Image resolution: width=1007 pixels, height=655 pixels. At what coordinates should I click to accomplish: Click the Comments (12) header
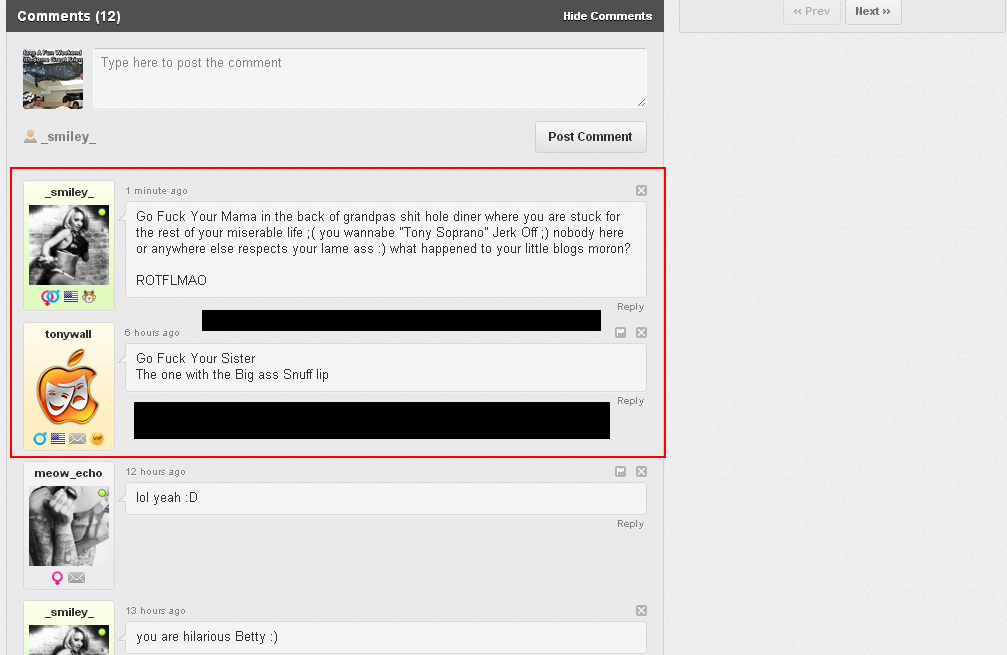(69, 16)
